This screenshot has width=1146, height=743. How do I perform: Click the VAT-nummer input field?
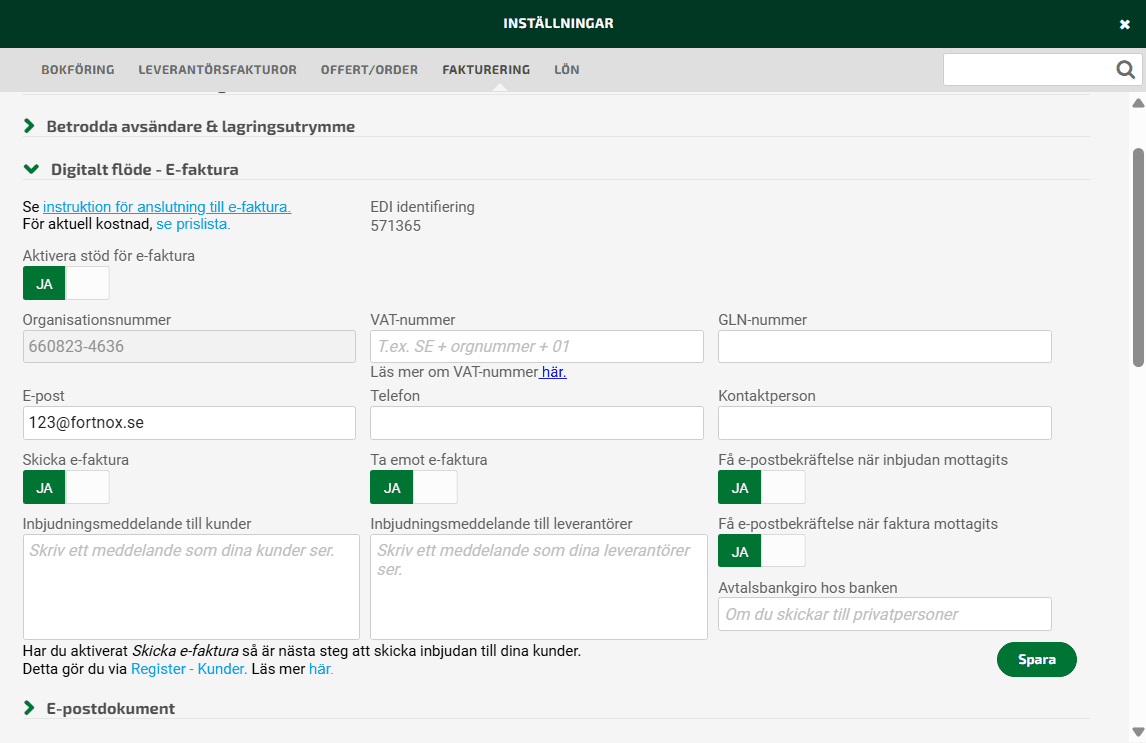537,347
